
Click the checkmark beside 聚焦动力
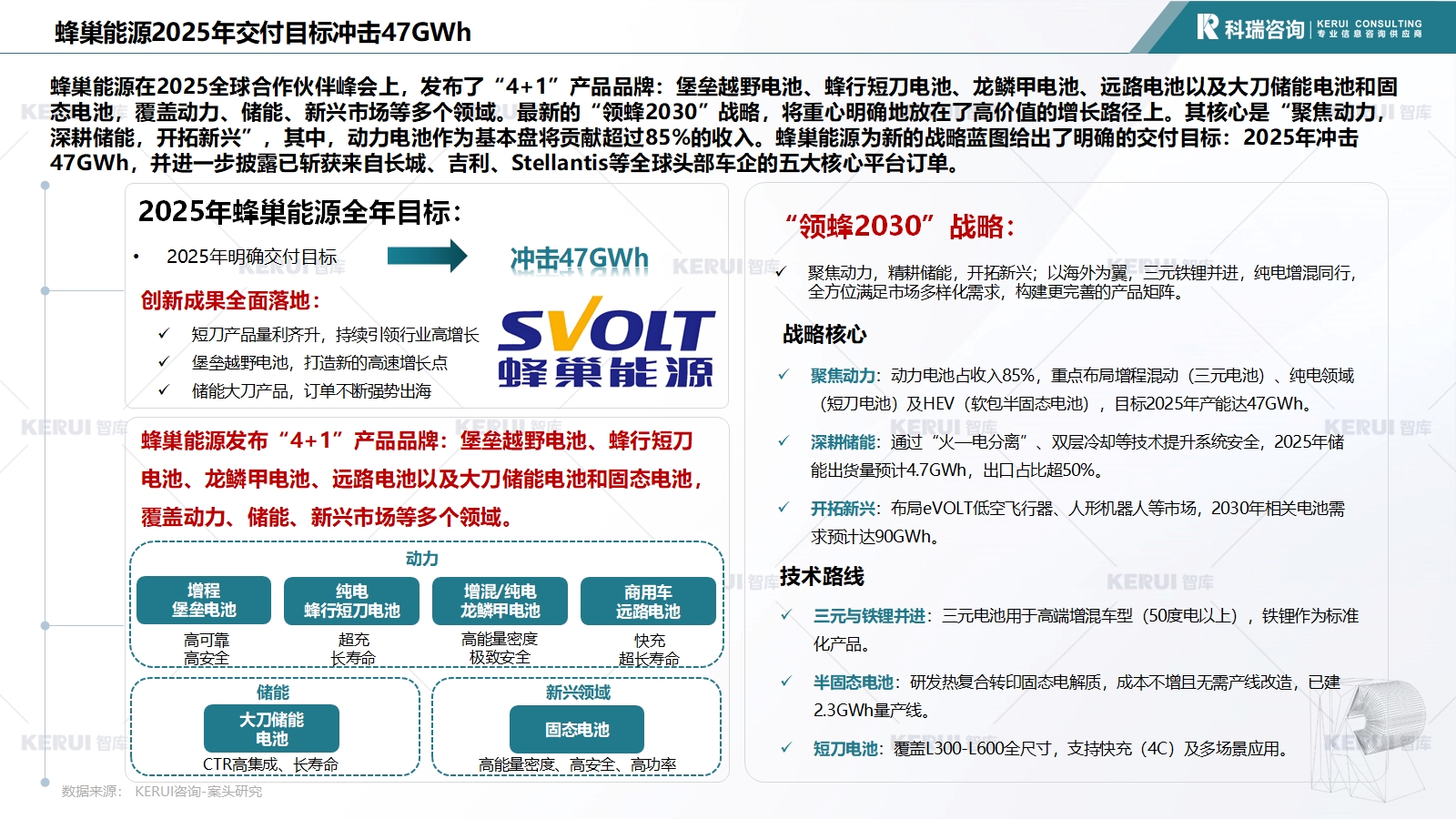coord(784,375)
